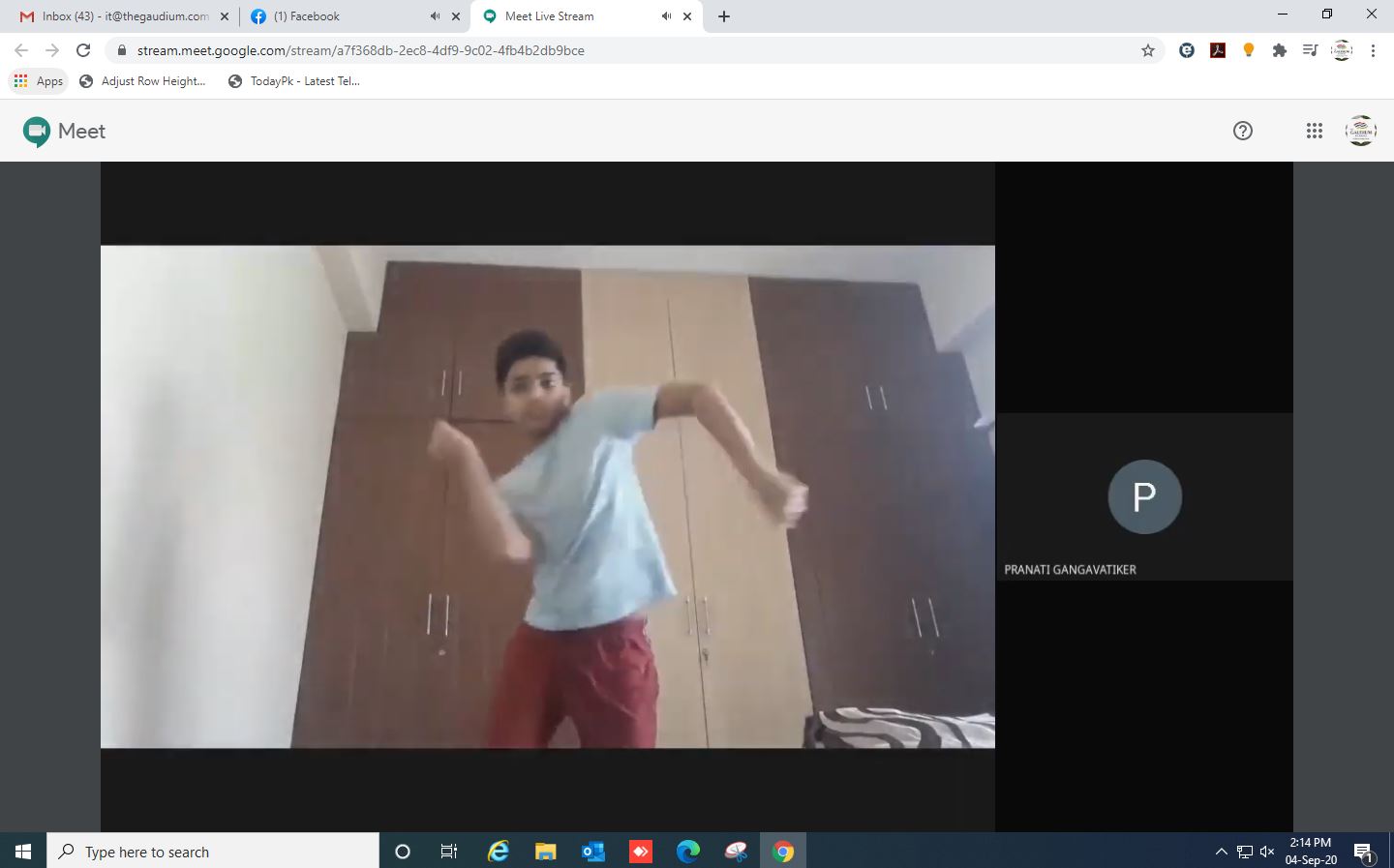The image size is (1394, 868).
Task: Open the Chrome three-dot menu
Action: click(x=1373, y=50)
